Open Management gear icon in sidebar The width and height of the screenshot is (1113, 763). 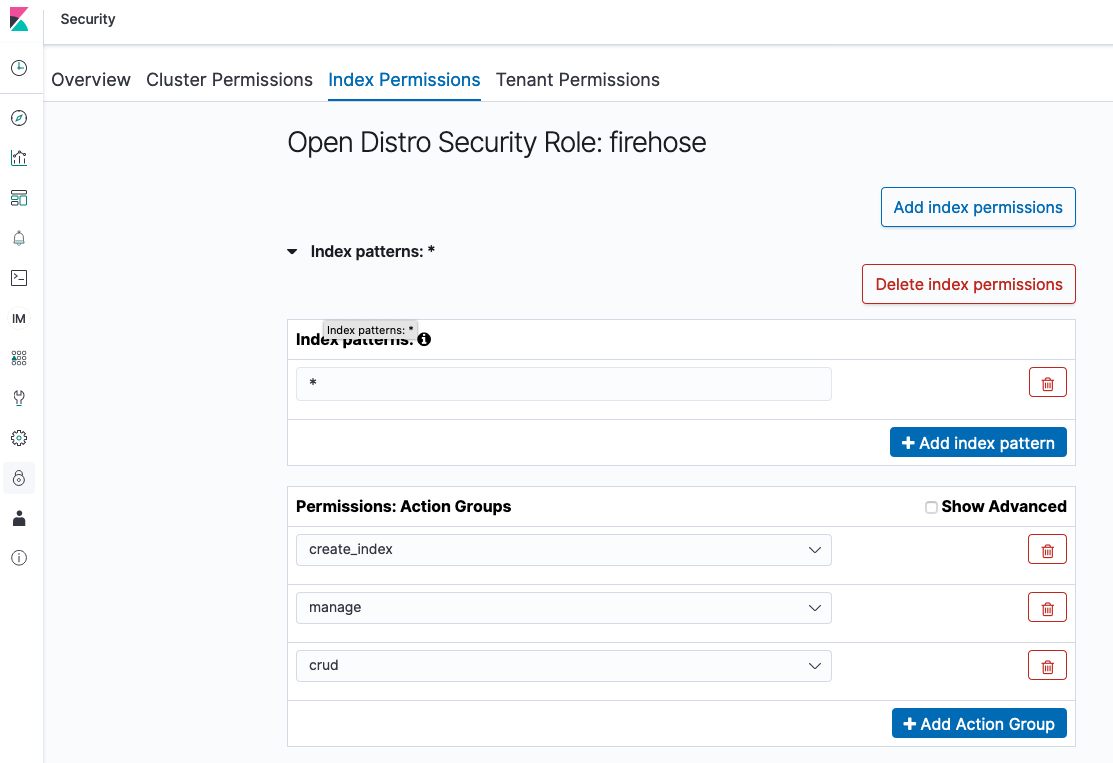point(19,438)
